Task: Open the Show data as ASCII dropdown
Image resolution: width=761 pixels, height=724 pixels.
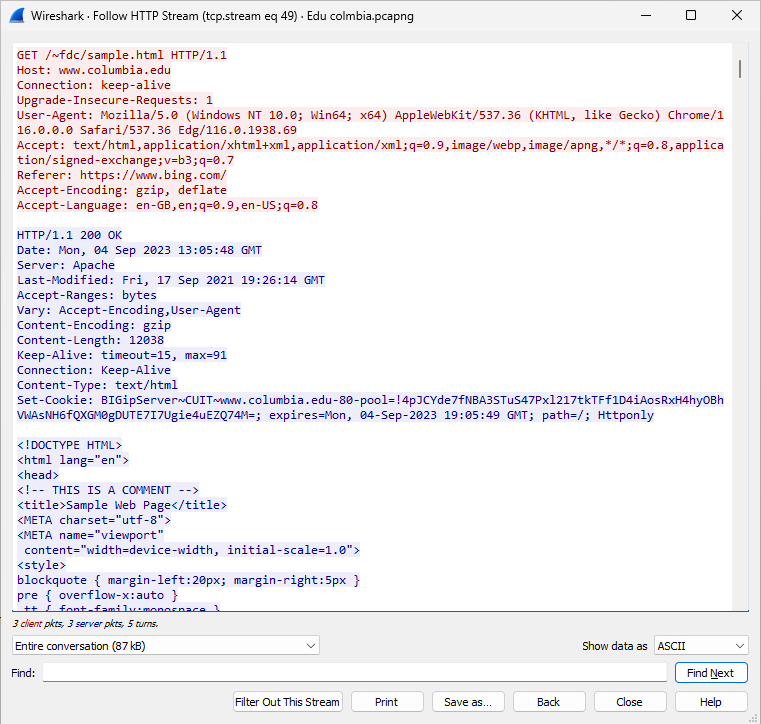Action: (701, 646)
